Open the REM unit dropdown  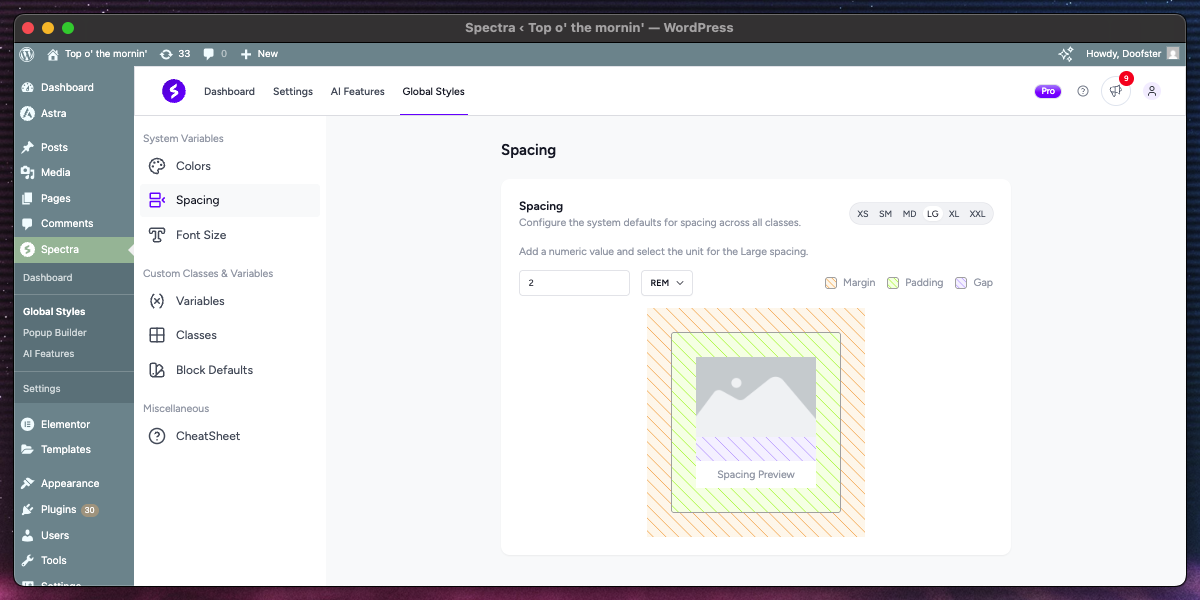click(x=666, y=283)
